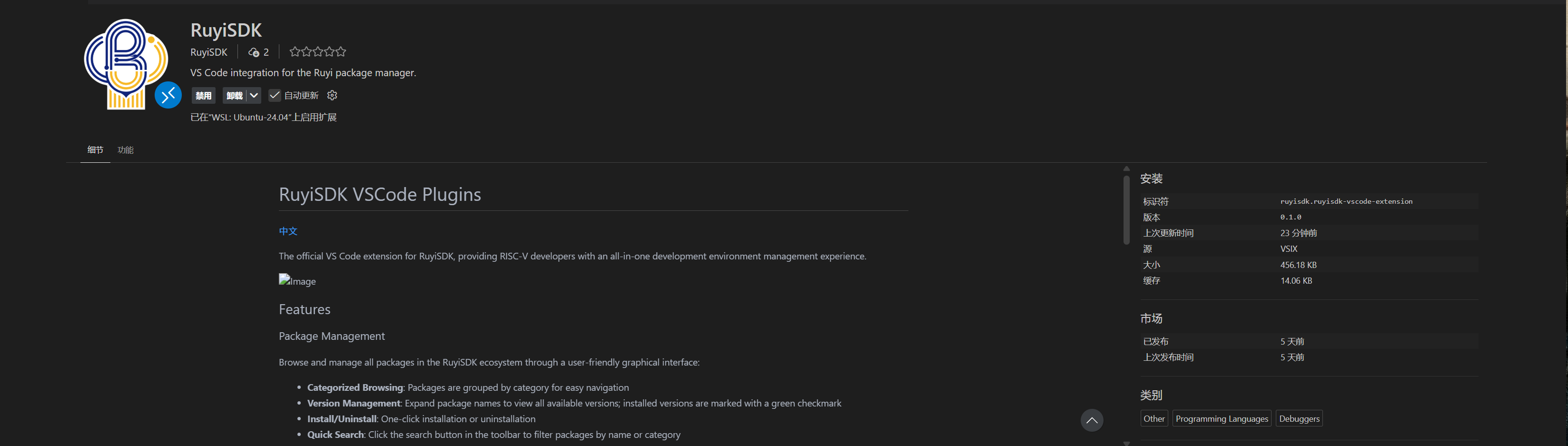Select the Programming Languages category tag

(x=1221, y=418)
